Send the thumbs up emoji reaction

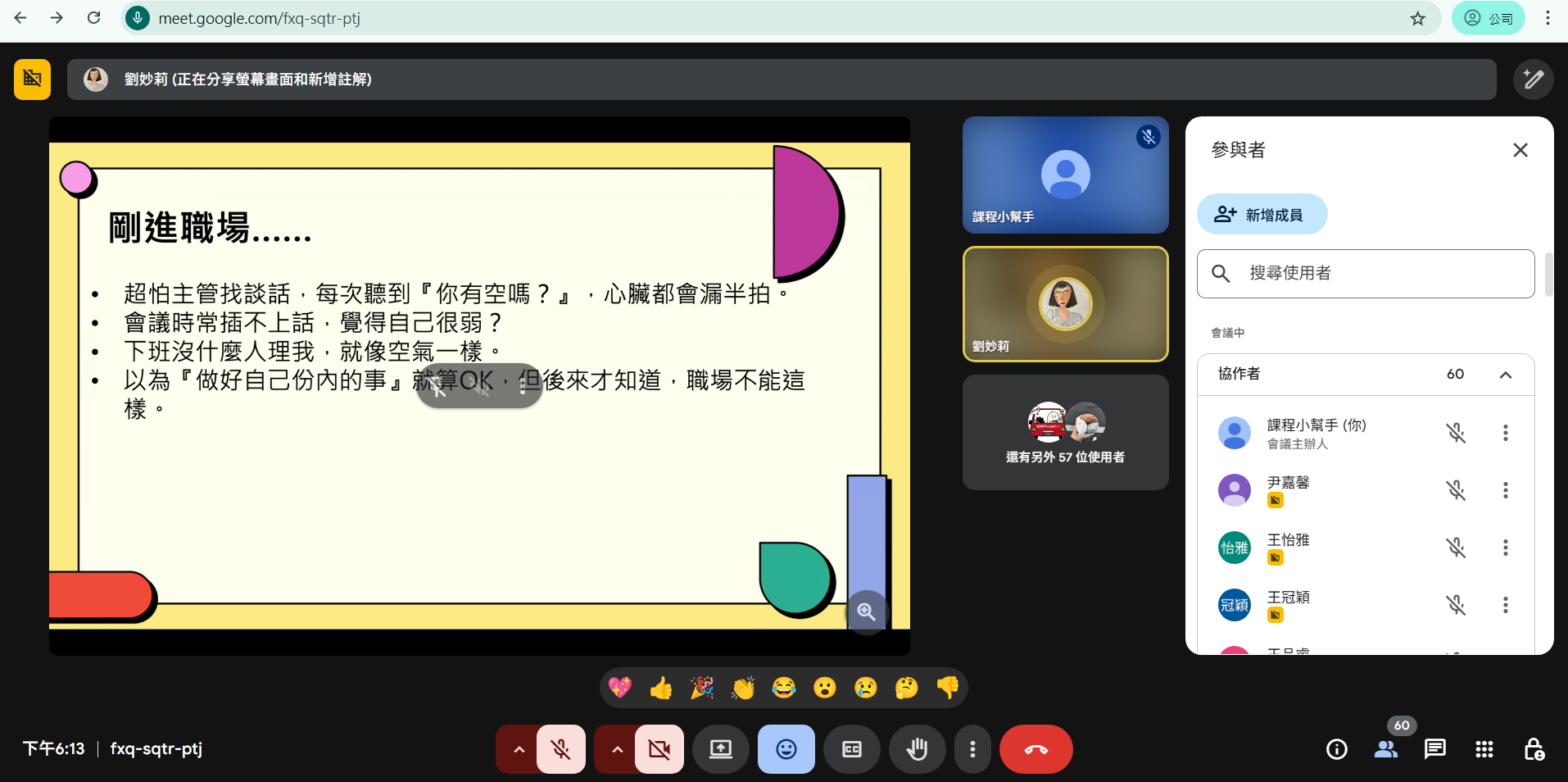(661, 688)
